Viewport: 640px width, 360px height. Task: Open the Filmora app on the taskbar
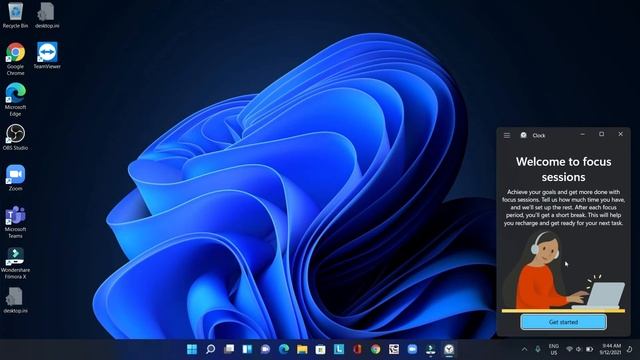coord(431,349)
